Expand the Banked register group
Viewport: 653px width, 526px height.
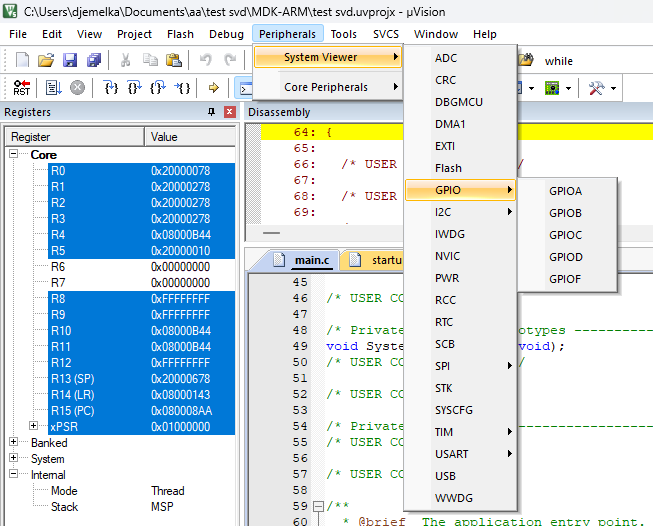coord(13,442)
